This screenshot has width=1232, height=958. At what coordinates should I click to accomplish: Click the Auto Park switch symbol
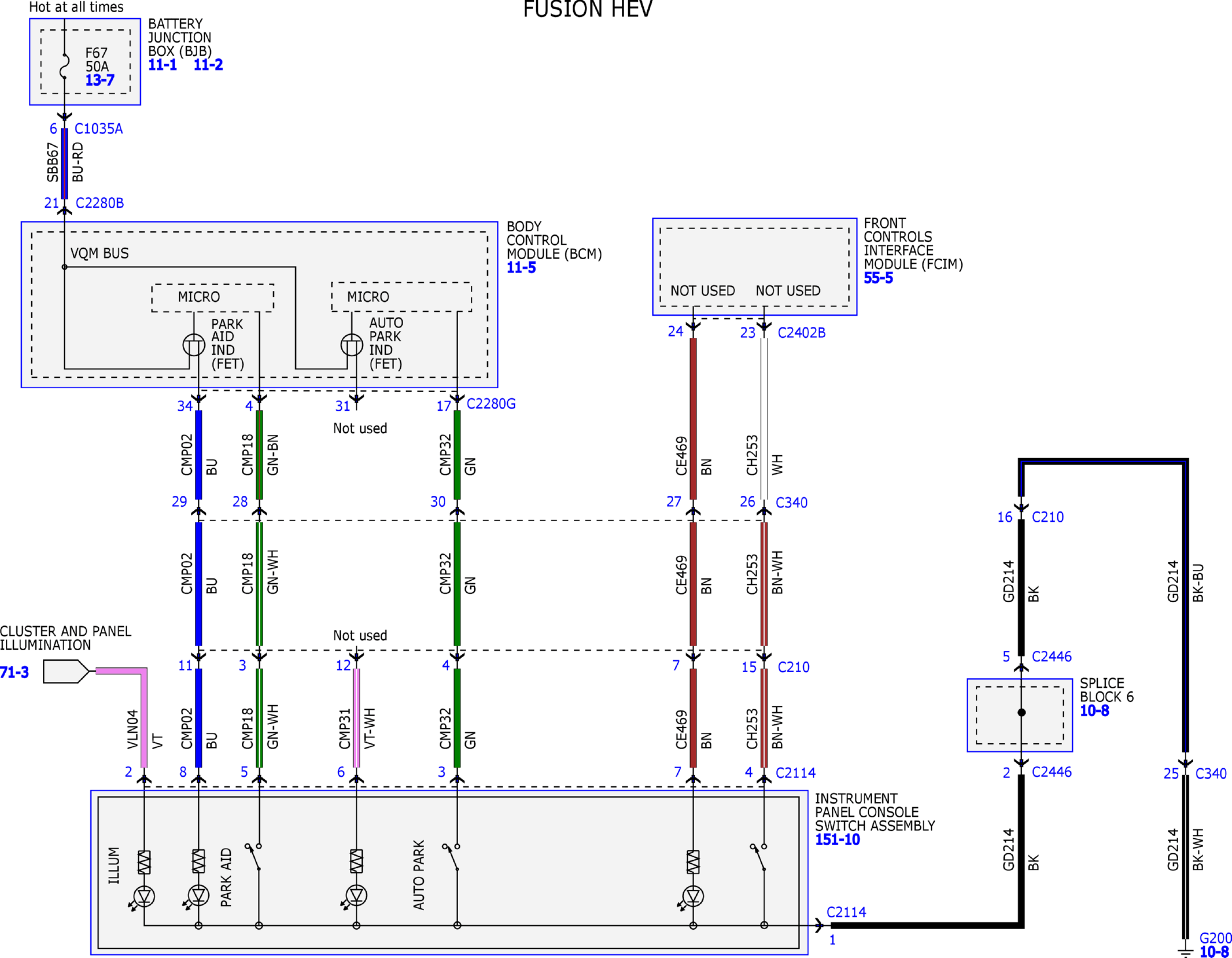(451, 857)
